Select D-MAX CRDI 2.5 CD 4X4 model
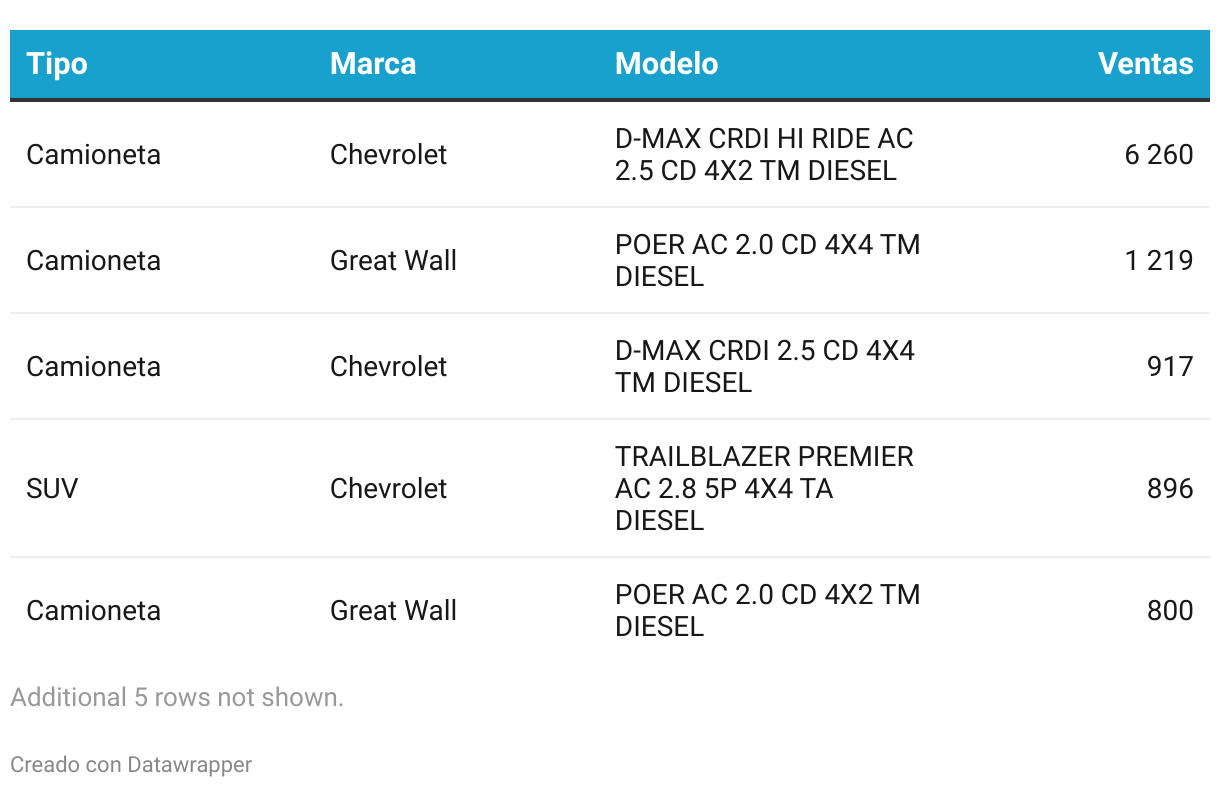The image size is (1220, 788). (765, 366)
